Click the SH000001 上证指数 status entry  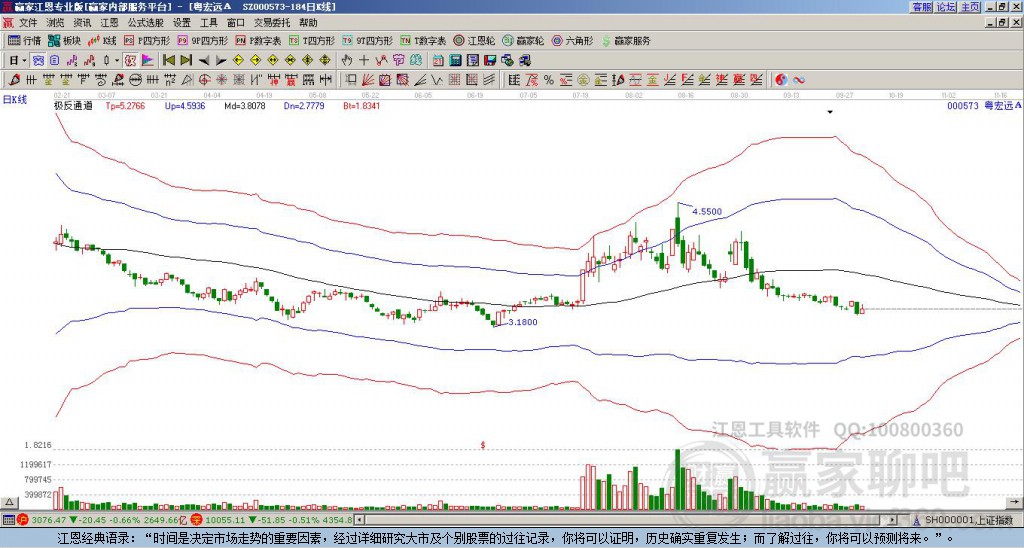click(968, 520)
